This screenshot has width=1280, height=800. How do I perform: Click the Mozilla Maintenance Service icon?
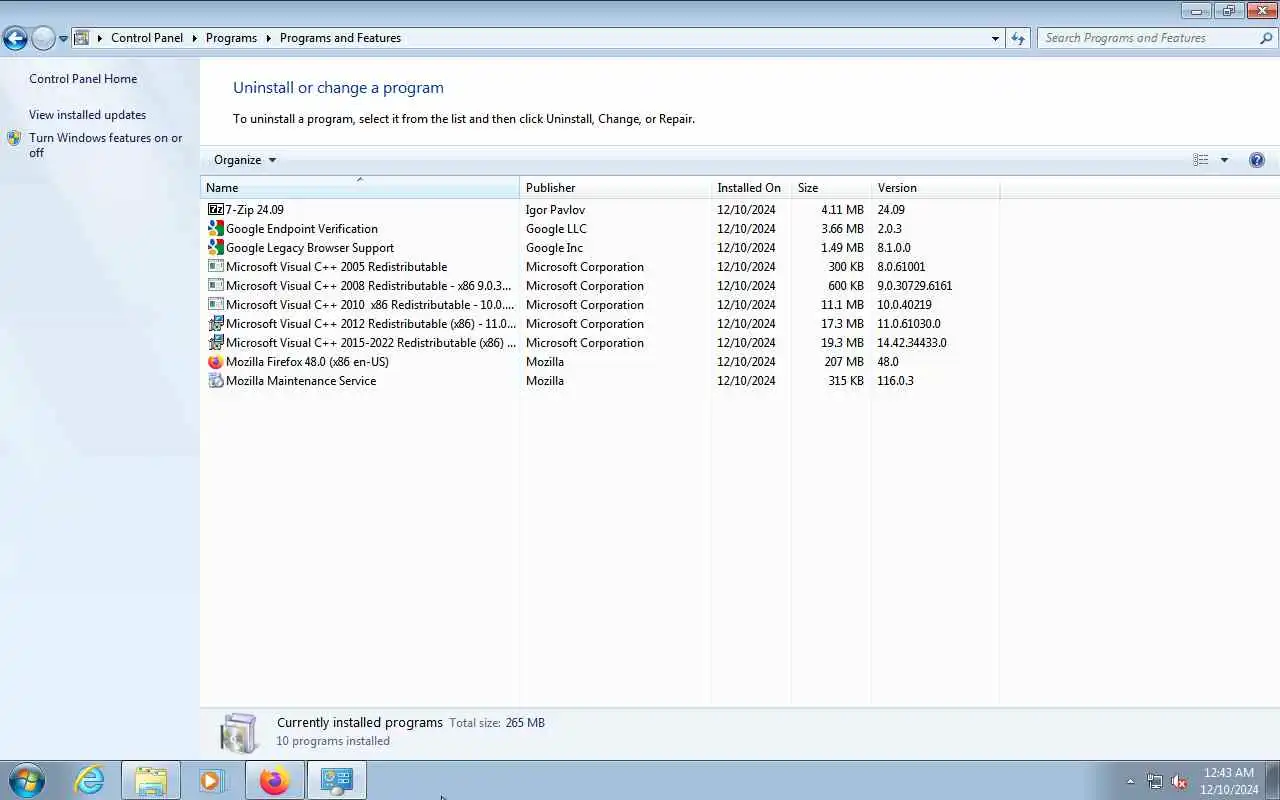pos(215,381)
